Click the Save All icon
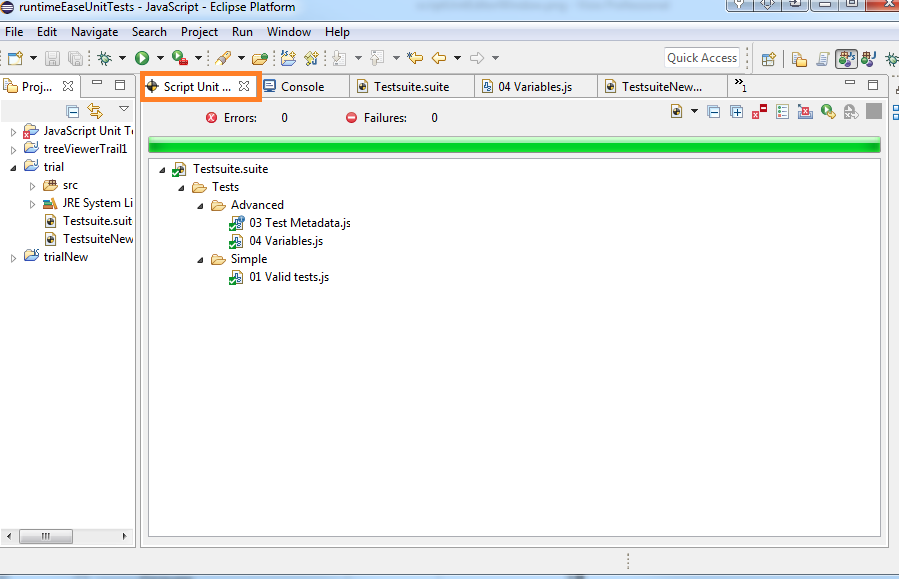The image size is (899, 579). (x=75, y=57)
